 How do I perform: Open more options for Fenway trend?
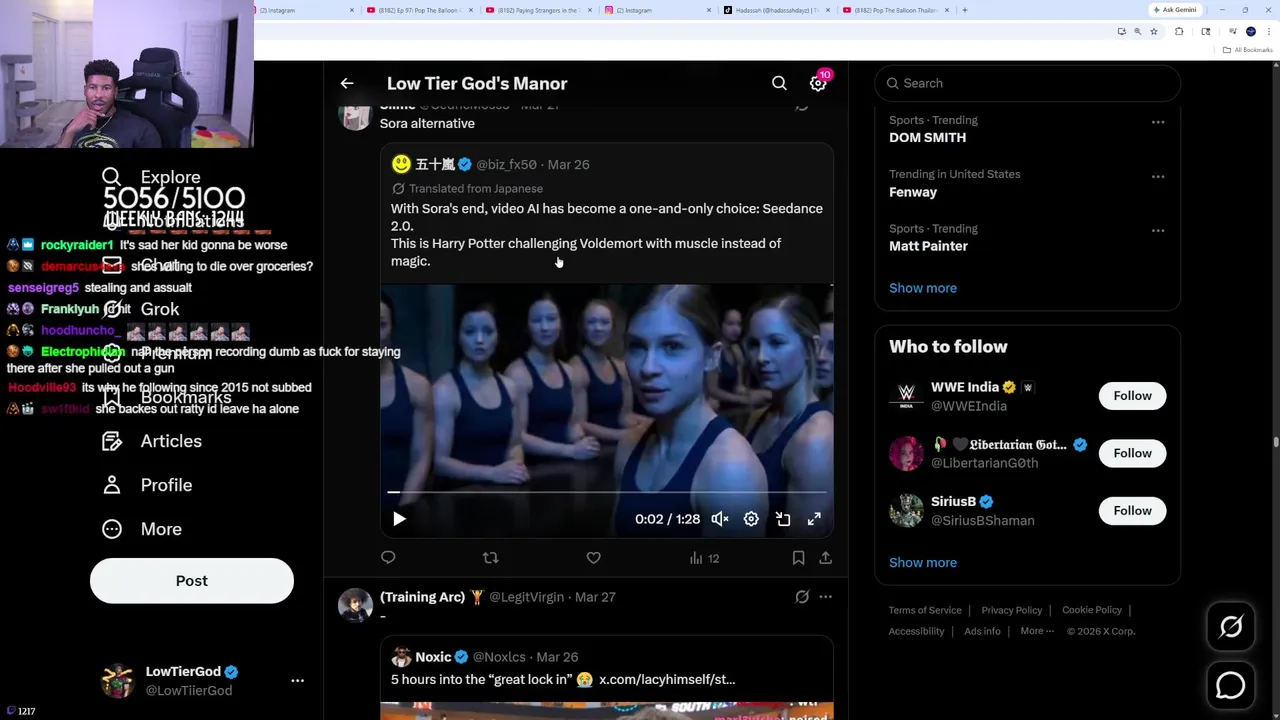point(1158,176)
